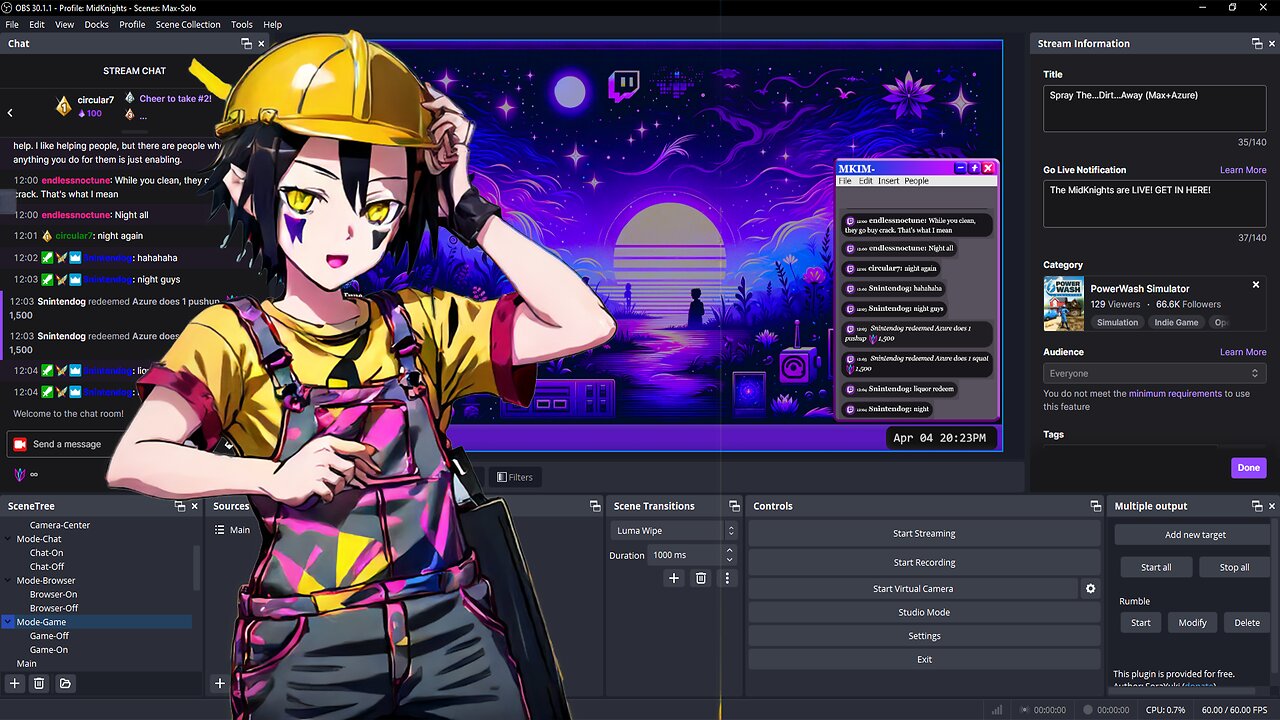The image size is (1280, 720).
Task: Open the File menu
Action: [x=12, y=24]
